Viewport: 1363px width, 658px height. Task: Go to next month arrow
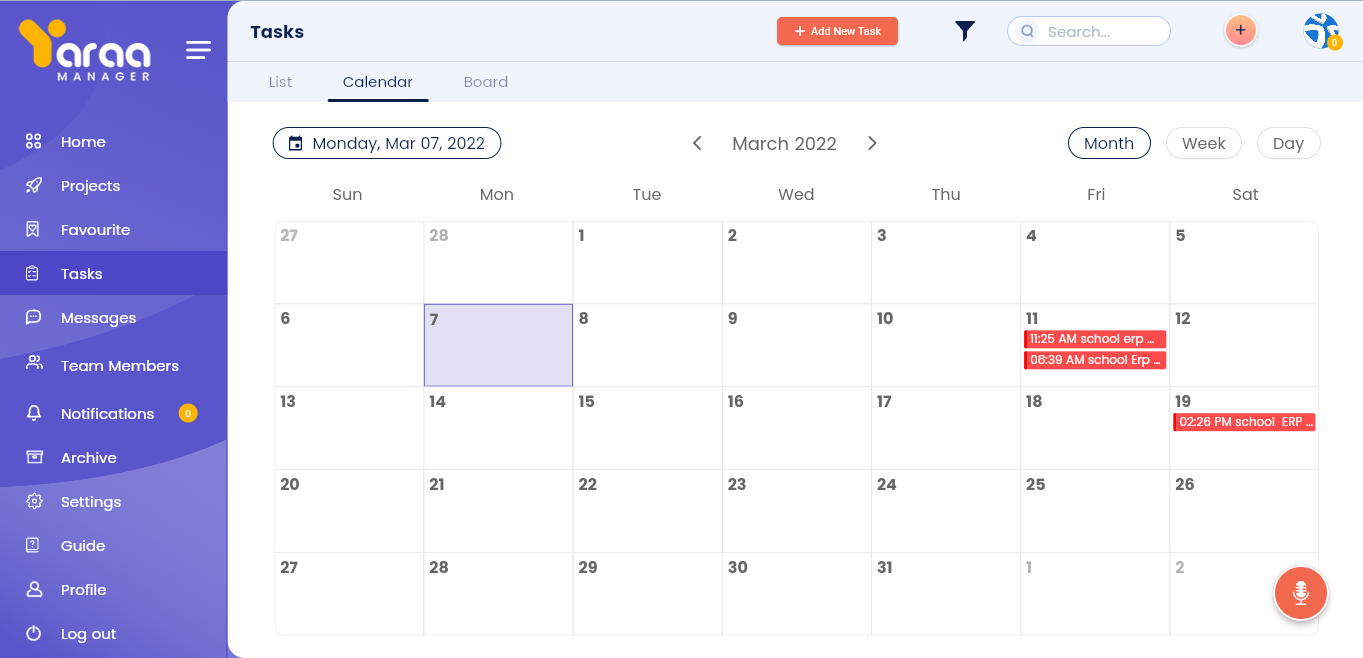point(872,143)
